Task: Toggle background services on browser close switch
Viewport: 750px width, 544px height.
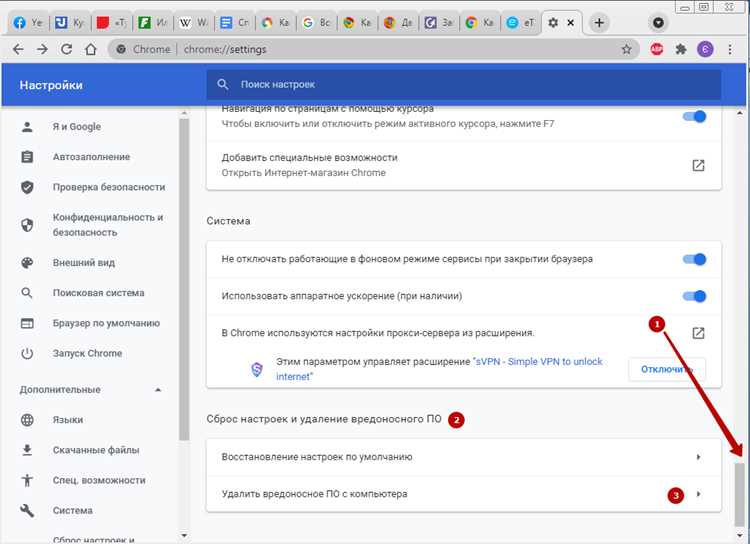Action: 695,259
